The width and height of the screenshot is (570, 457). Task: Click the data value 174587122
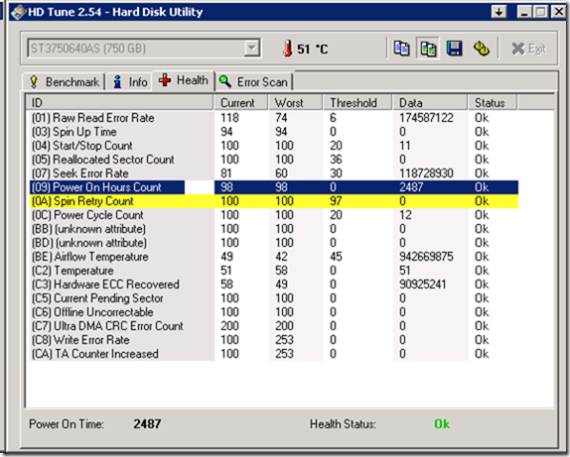(x=426, y=118)
